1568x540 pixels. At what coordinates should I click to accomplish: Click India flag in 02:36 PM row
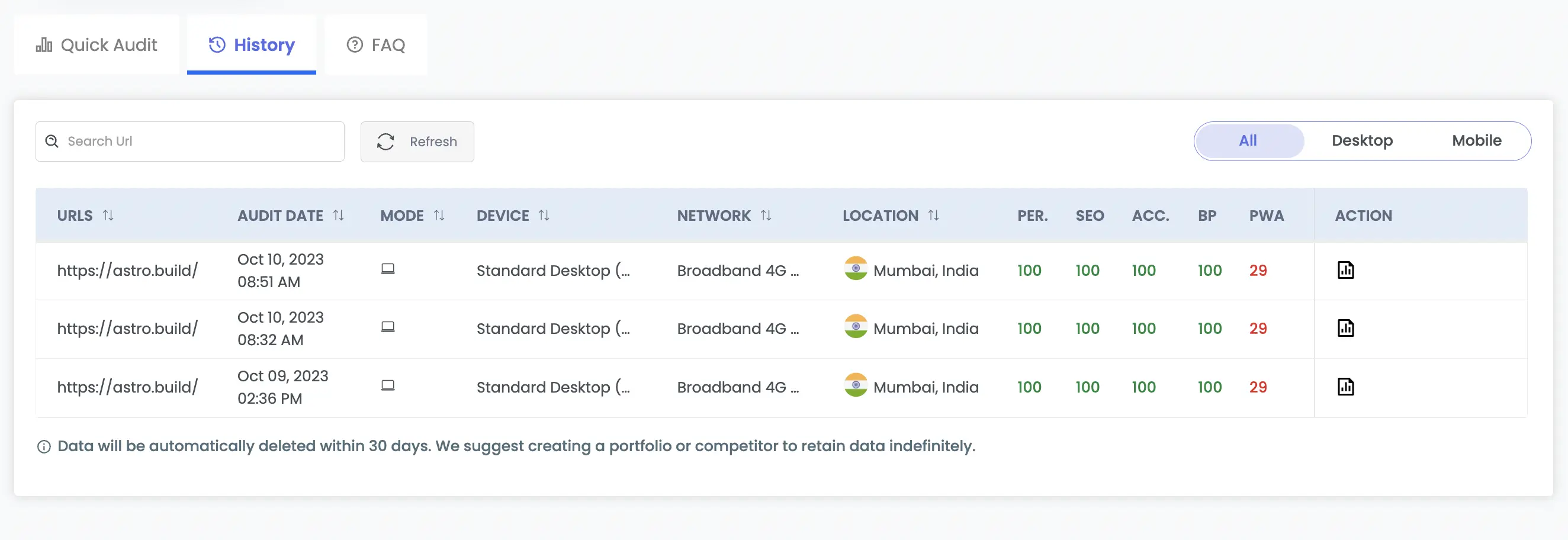coord(855,385)
